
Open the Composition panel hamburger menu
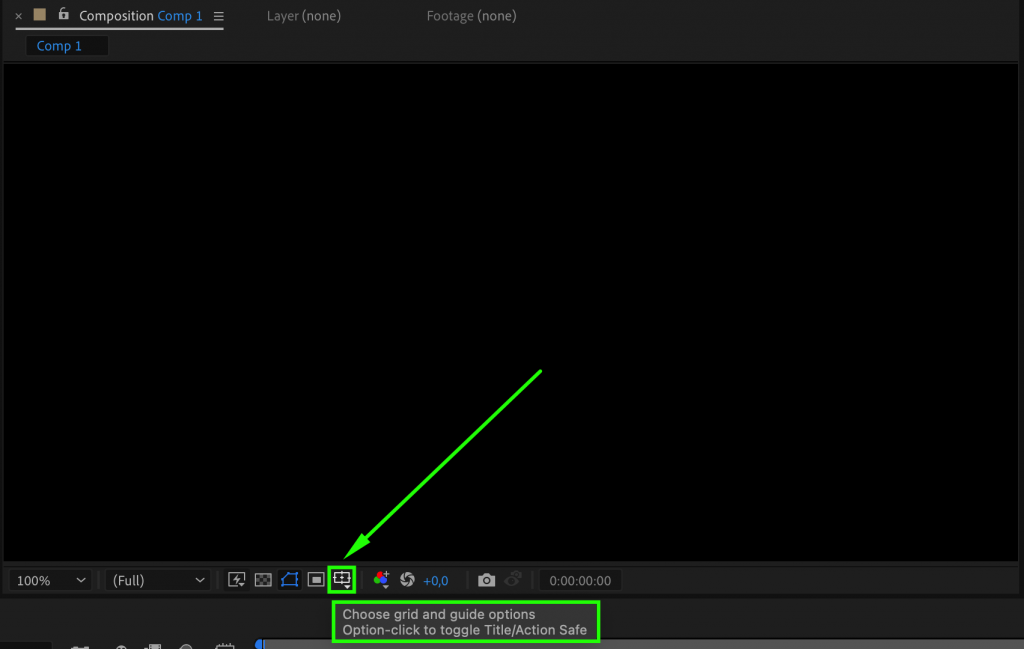click(x=218, y=15)
